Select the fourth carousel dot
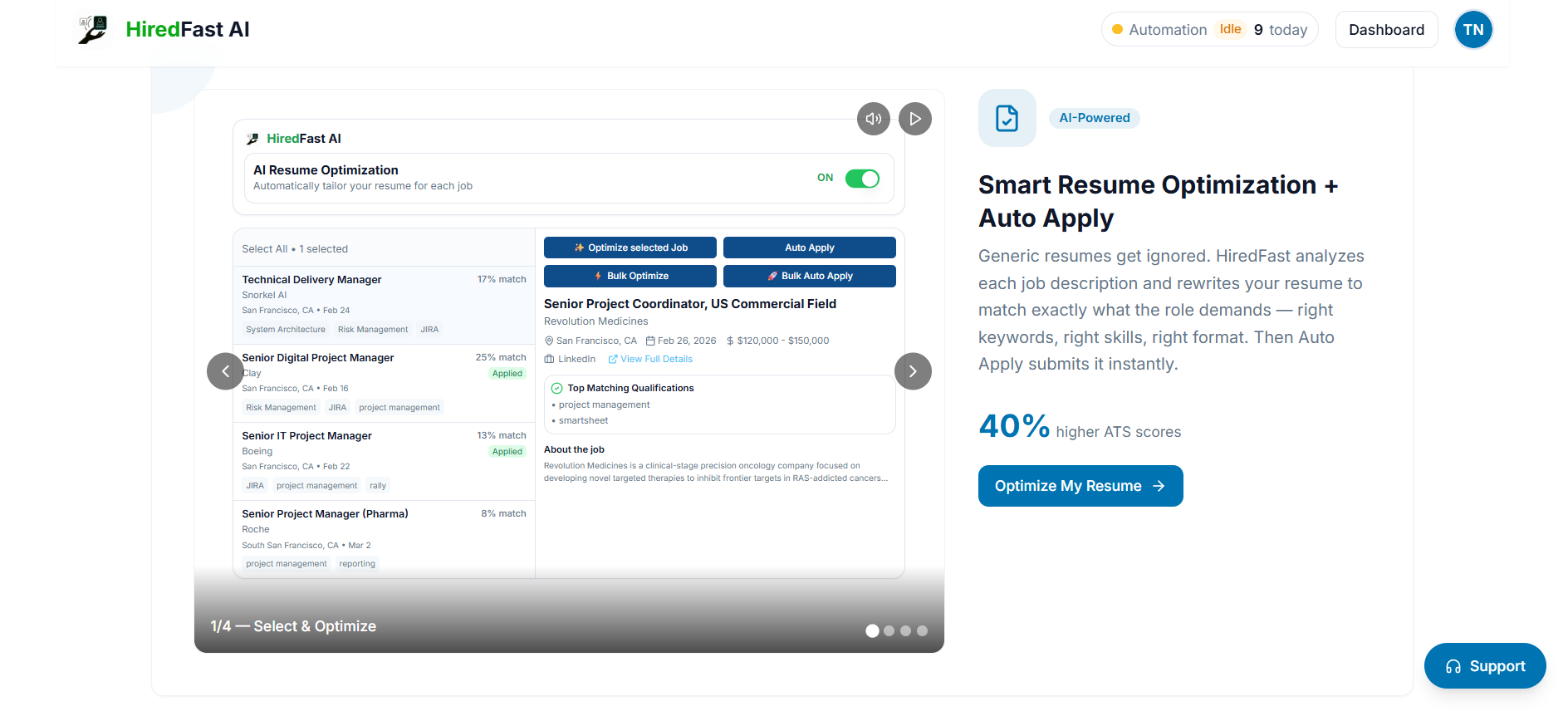The image size is (1568, 711). click(x=923, y=631)
